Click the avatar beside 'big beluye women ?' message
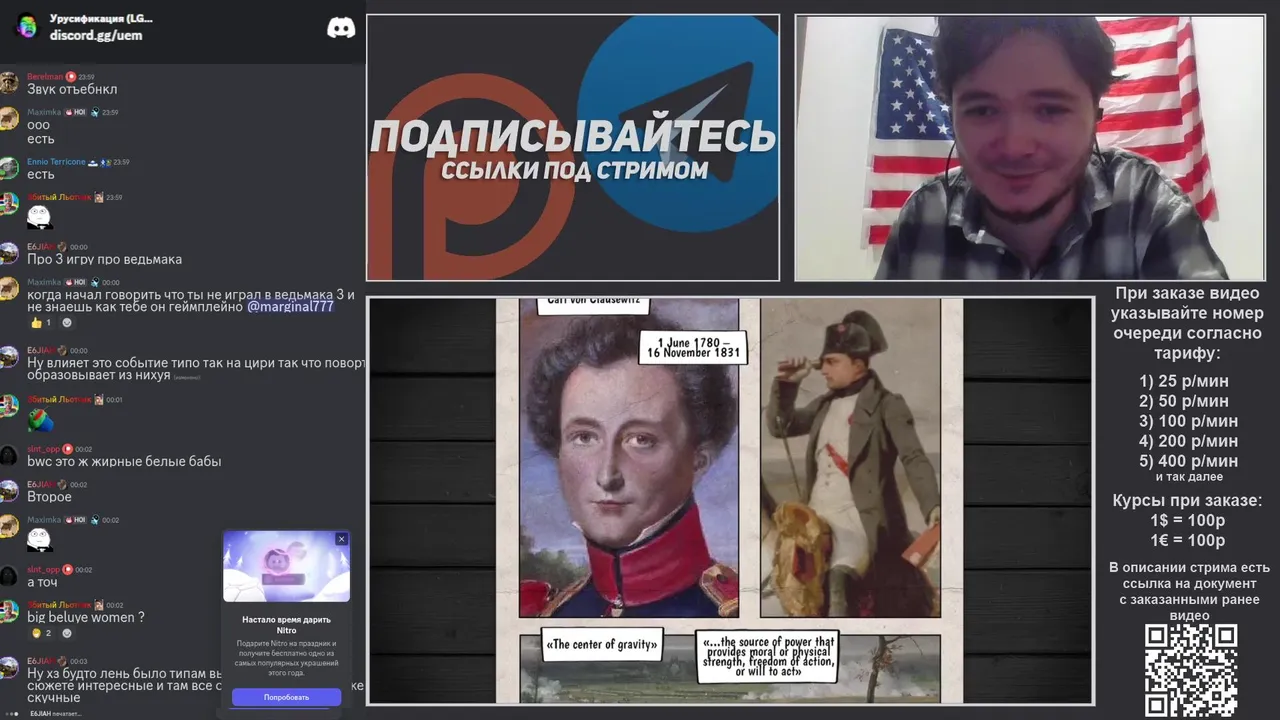The height and width of the screenshot is (720, 1280). point(9,611)
